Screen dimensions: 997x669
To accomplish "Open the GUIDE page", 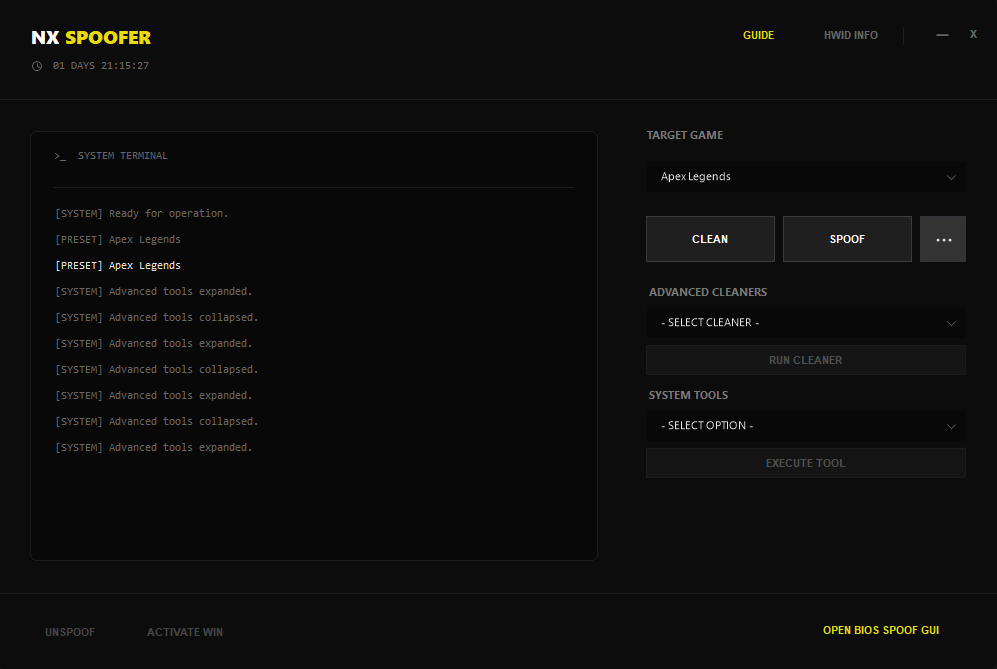I will coord(758,36).
